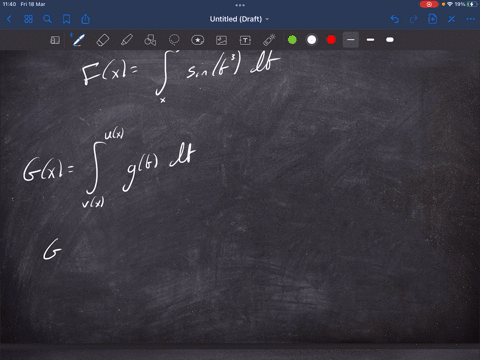480x360 pixels.
Task: Go back using the back chevron
Action: coord(9,19)
